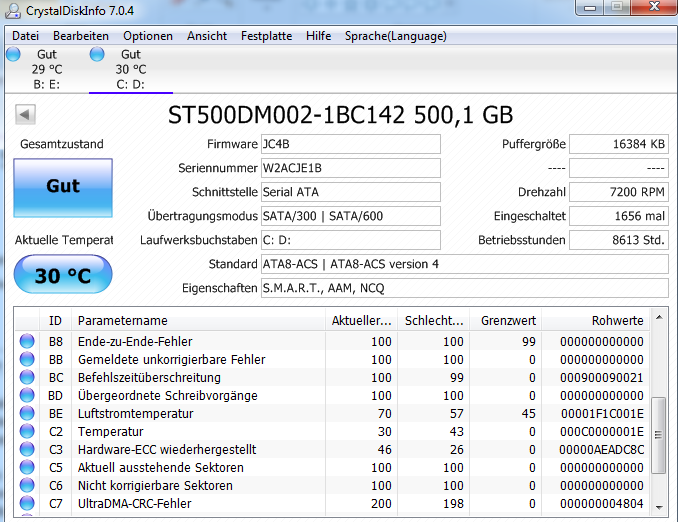Click the SMART list scrollbar thumb

coord(659,435)
